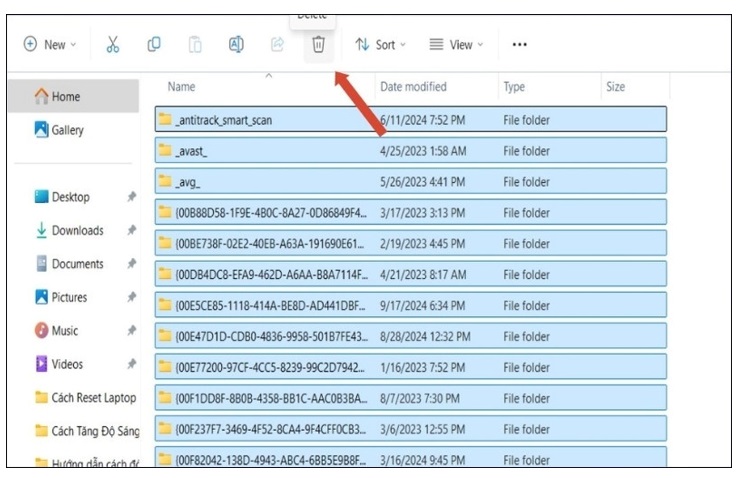The image size is (745, 478).
Task: Click the Cut scissors icon
Action: point(112,45)
